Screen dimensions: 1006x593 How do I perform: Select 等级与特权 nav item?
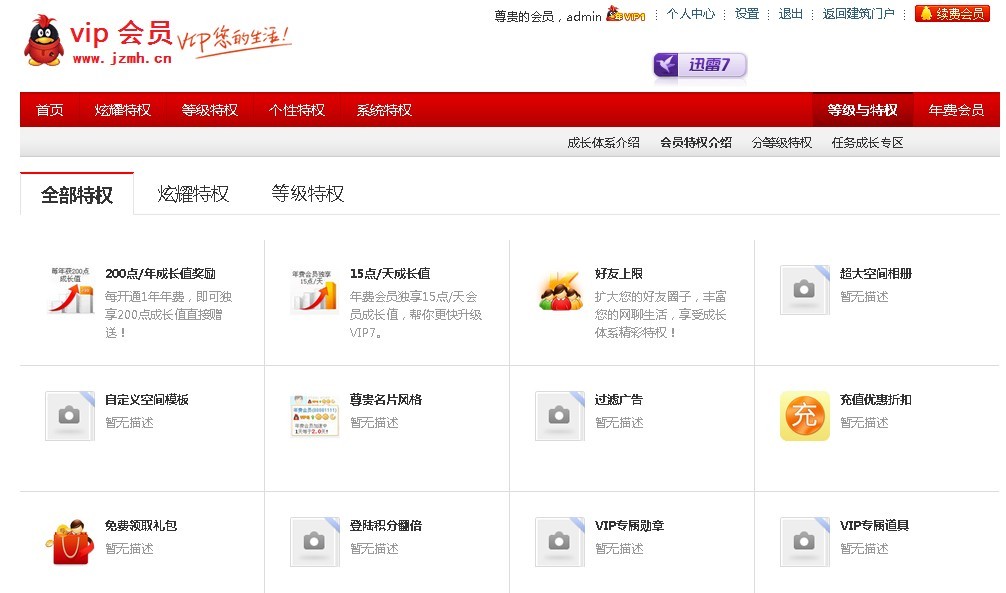pos(862,110)
